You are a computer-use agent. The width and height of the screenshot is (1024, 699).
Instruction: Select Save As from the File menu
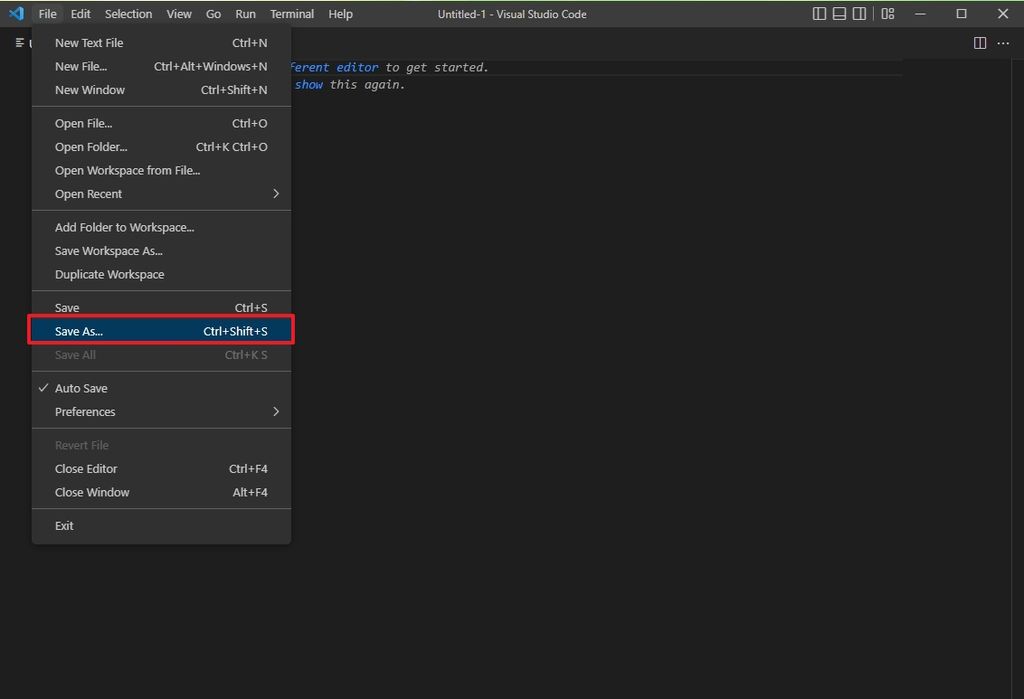pyautogui.click(x=78, y=331)
